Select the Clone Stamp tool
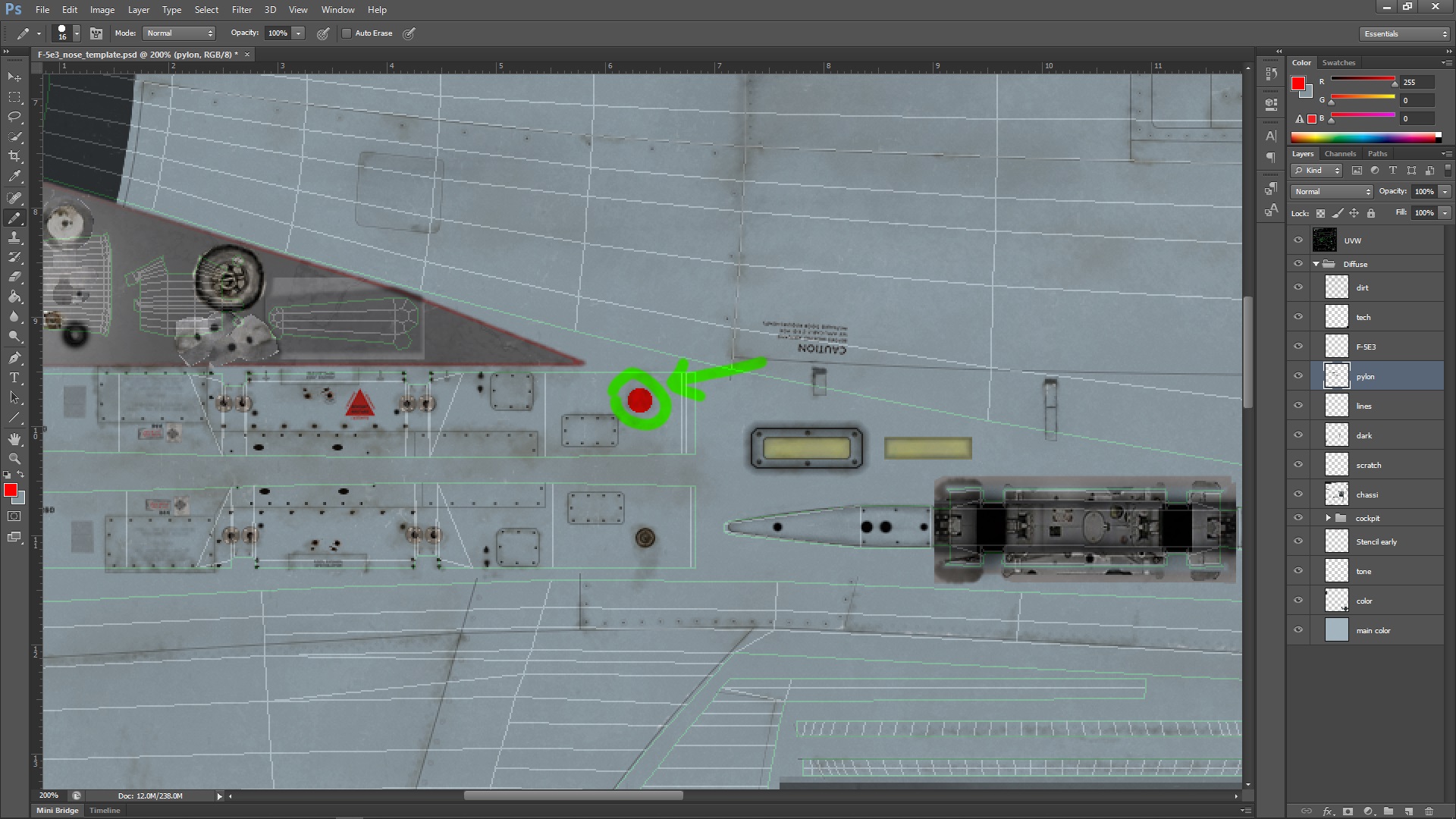This screenshot has width=1456, height=819. 14,237
